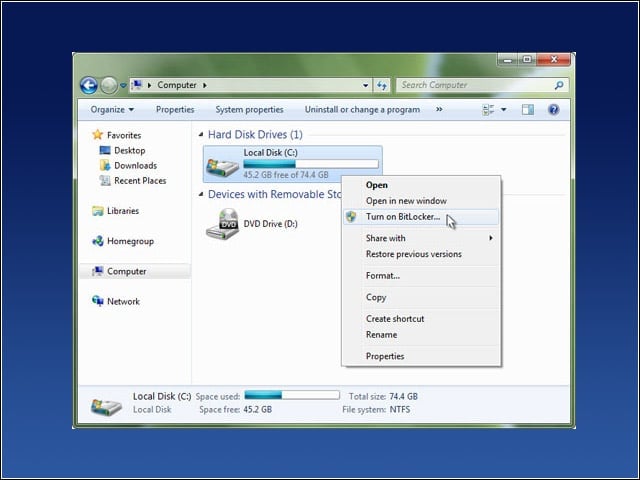The width and height of the screenshot is (640, 480).
Task: Click the computer icon in address bar
Action: pyautogui.click(x=137, y=85)
